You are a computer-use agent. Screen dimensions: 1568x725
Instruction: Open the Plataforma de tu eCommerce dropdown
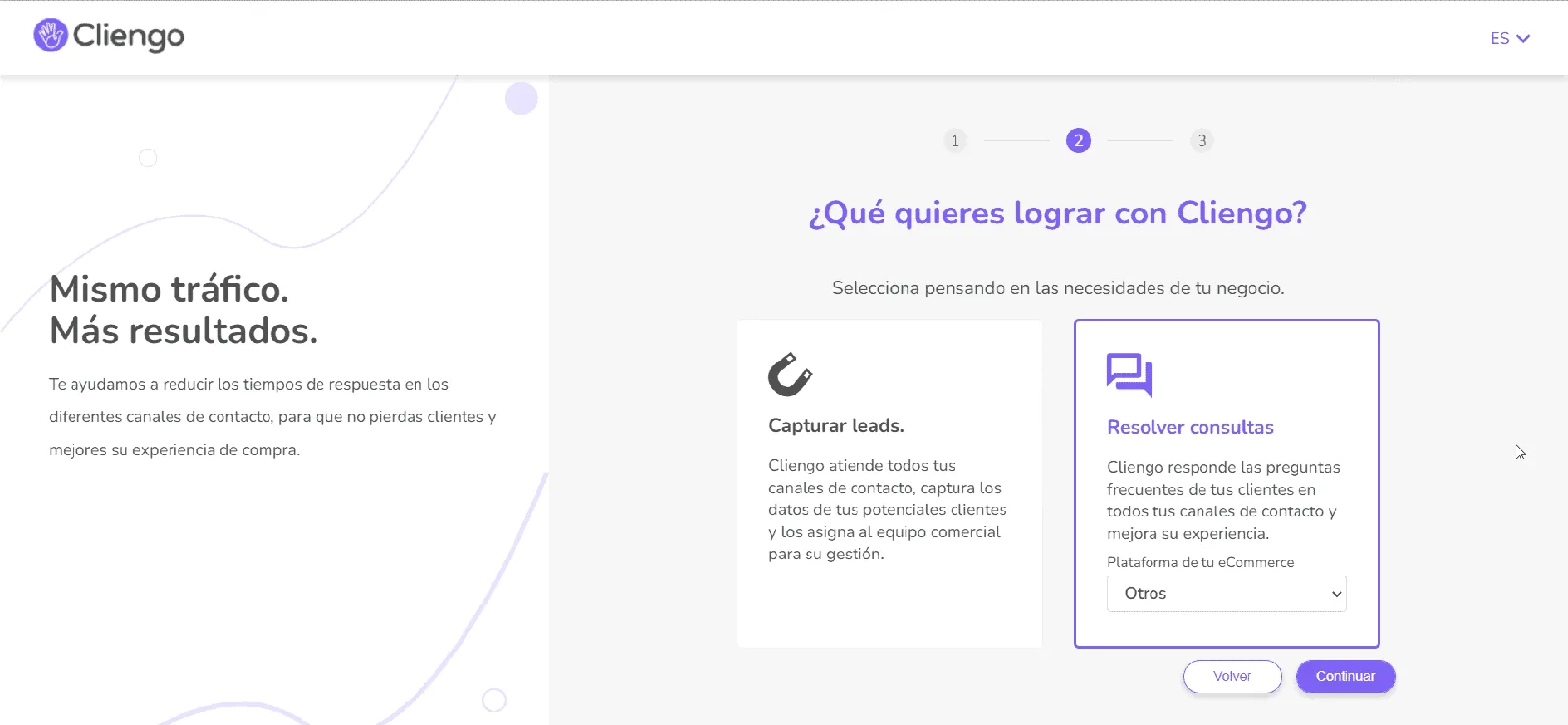(x=1226, y=593)
